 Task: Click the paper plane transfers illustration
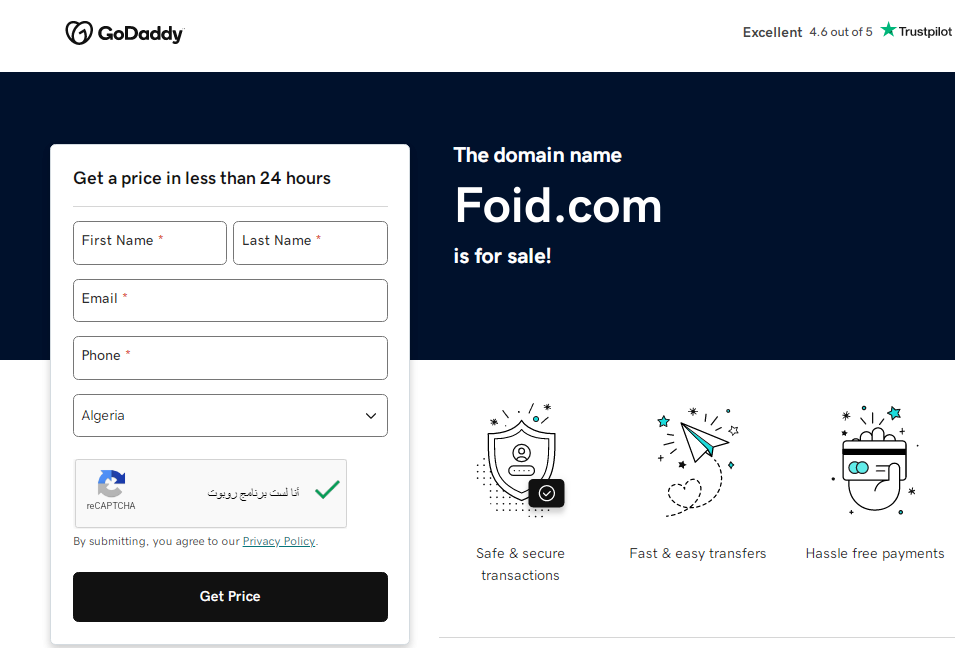point(698,462)
